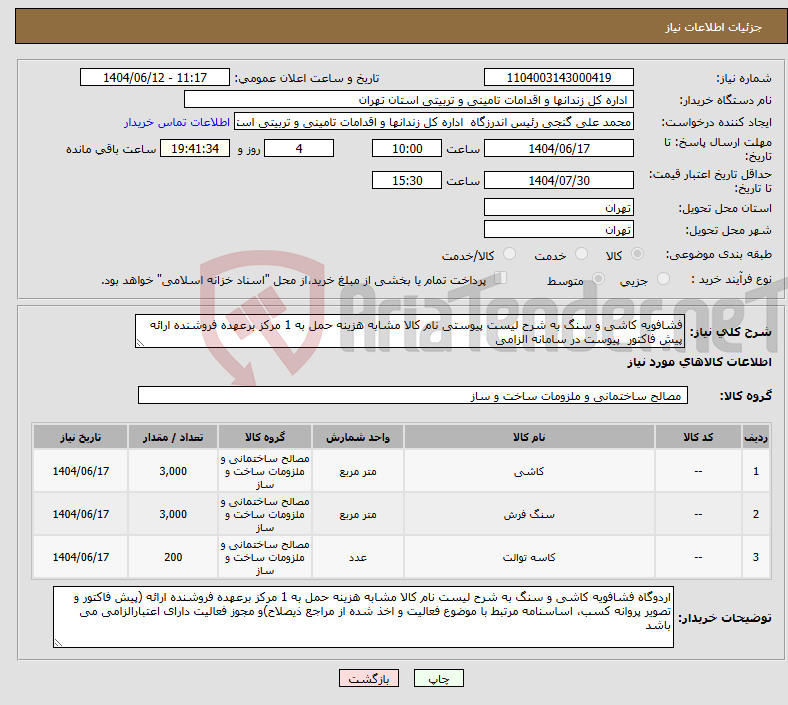
Task: Click the deadline time field 10:00
Action: tap(407, 149)
